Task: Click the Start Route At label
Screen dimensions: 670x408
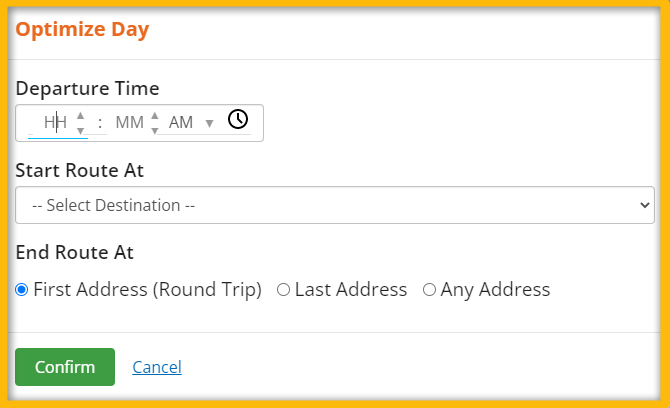Action: [x=79, y=170]
